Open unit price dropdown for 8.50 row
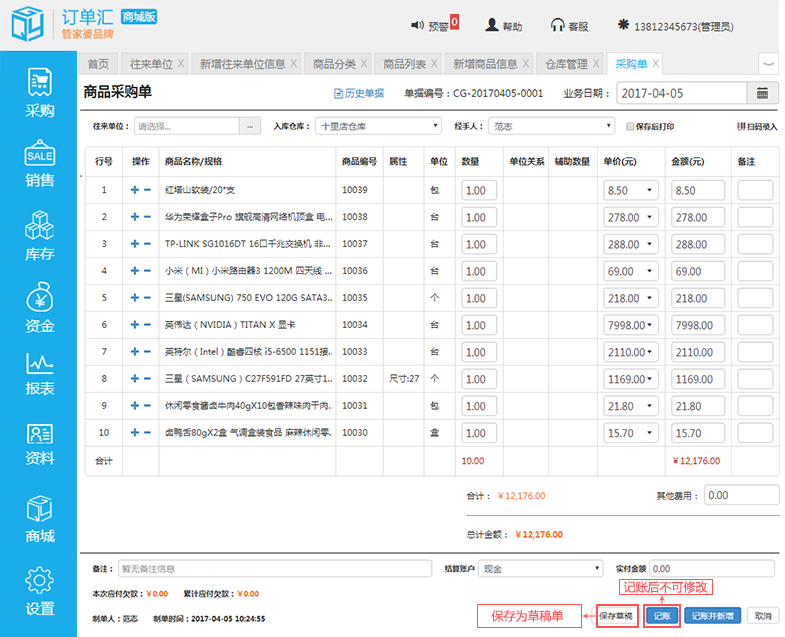785x637 pixels. point(649,190)
